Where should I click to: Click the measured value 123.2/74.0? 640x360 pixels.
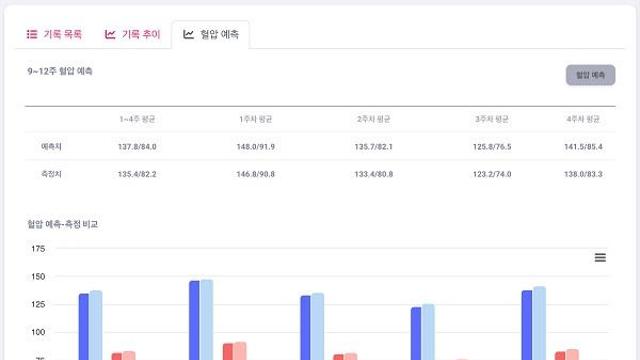[x=492, y=174]
